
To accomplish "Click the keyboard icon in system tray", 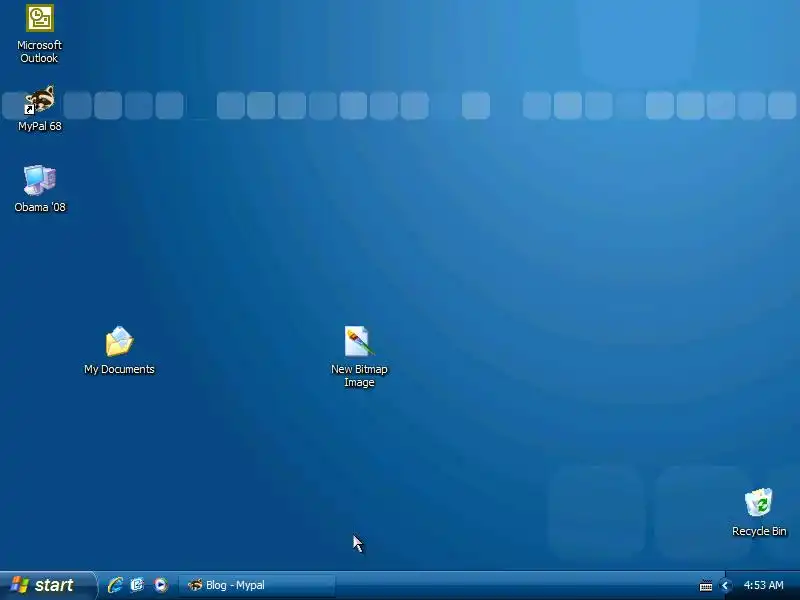I will (x=706, y=586).
